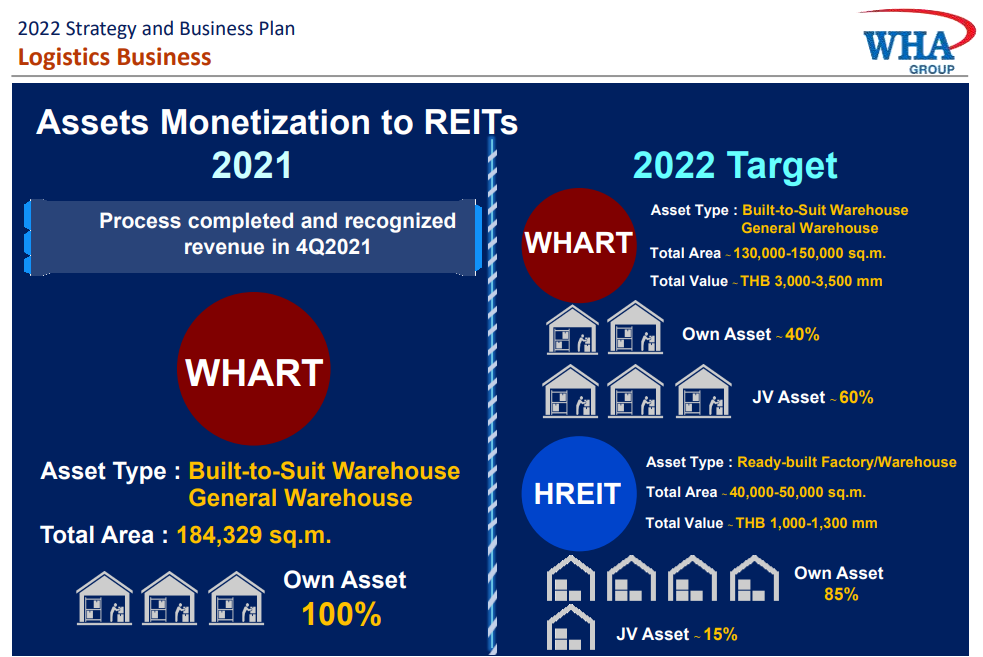Click the 'Own Asset' label above 100%
This screenshot has height=657, width=983.
pyautogui.click(x=345, y=580)
